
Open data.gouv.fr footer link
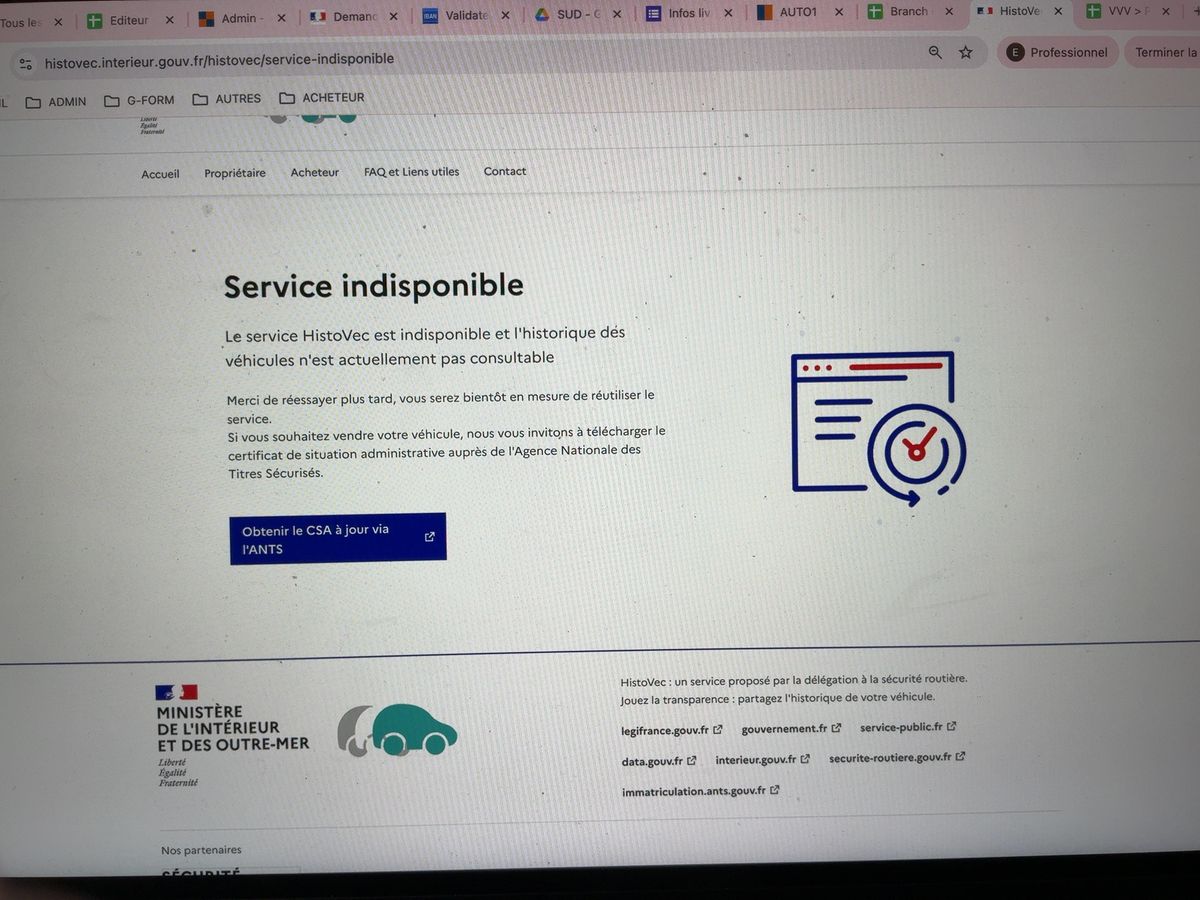[659, 761]
